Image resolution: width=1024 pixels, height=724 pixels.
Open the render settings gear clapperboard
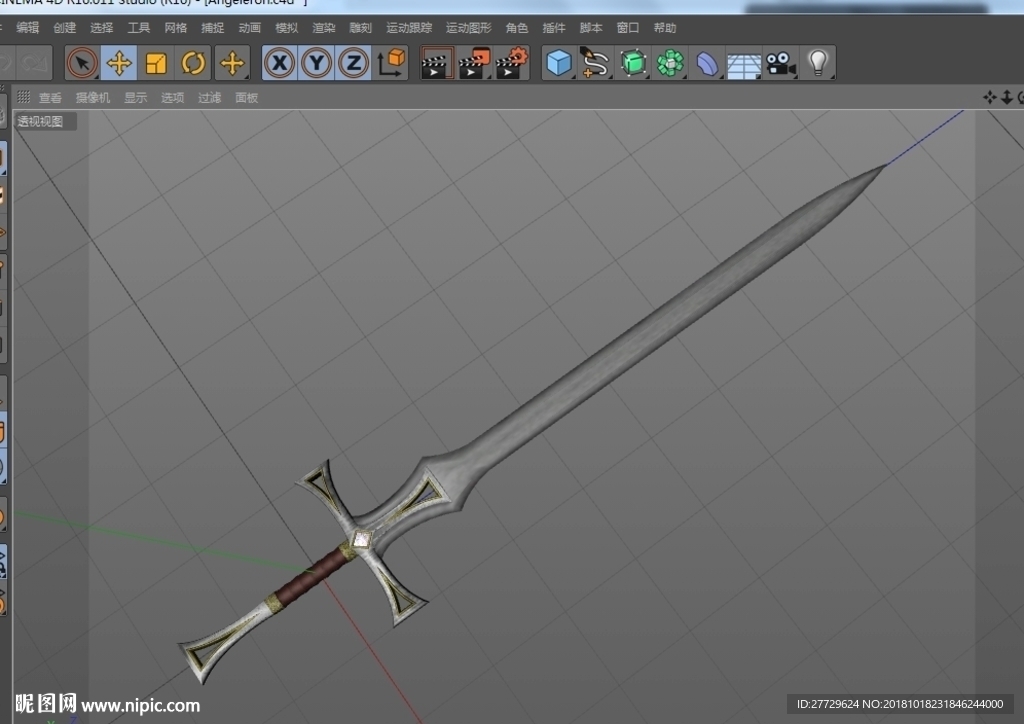click(x=511, y=63)
